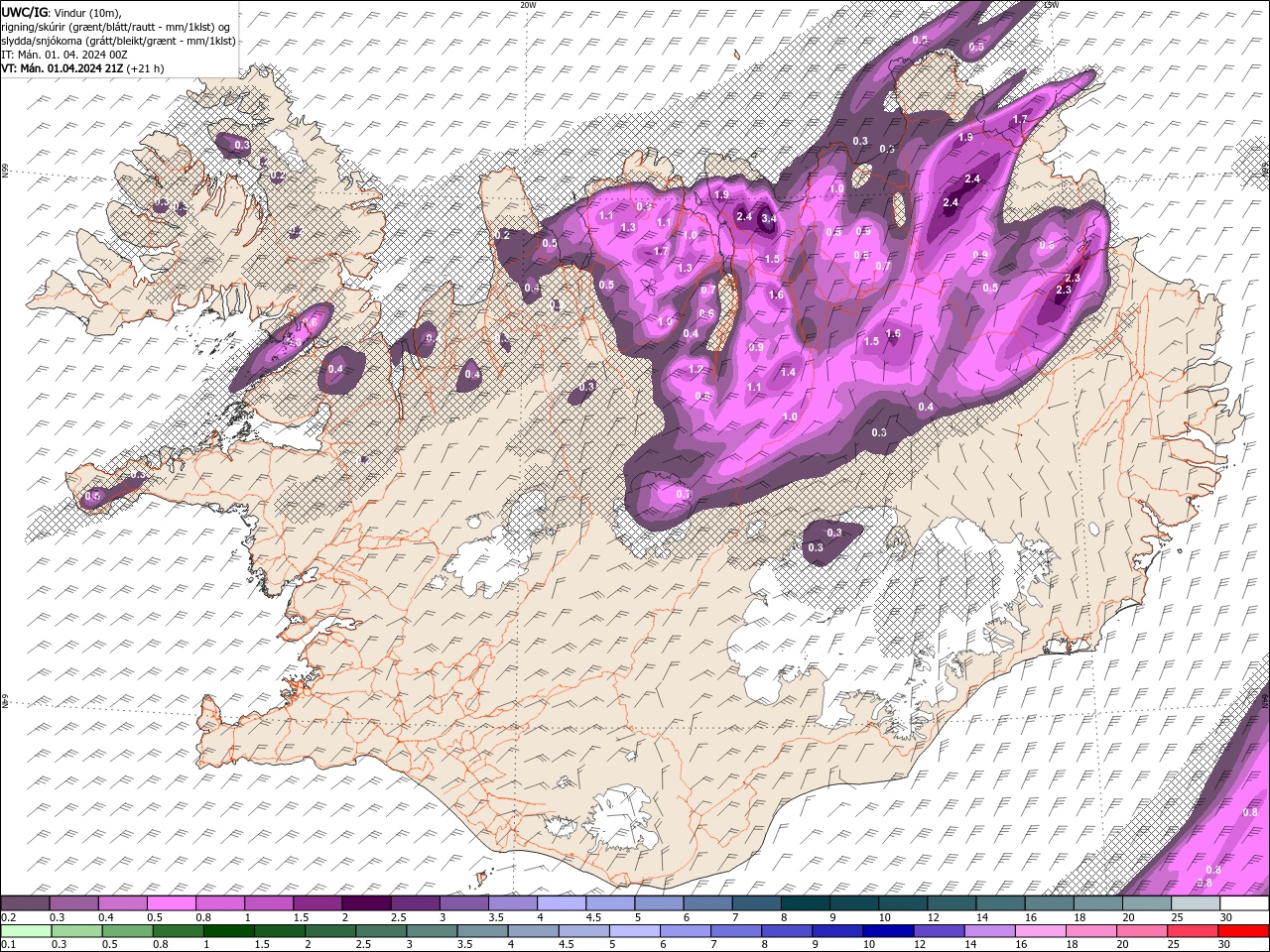The image size is (1270, 952).
Task: Select the grey-blue swatch labeled 3.5, lower row
Action: click(483, 931)
